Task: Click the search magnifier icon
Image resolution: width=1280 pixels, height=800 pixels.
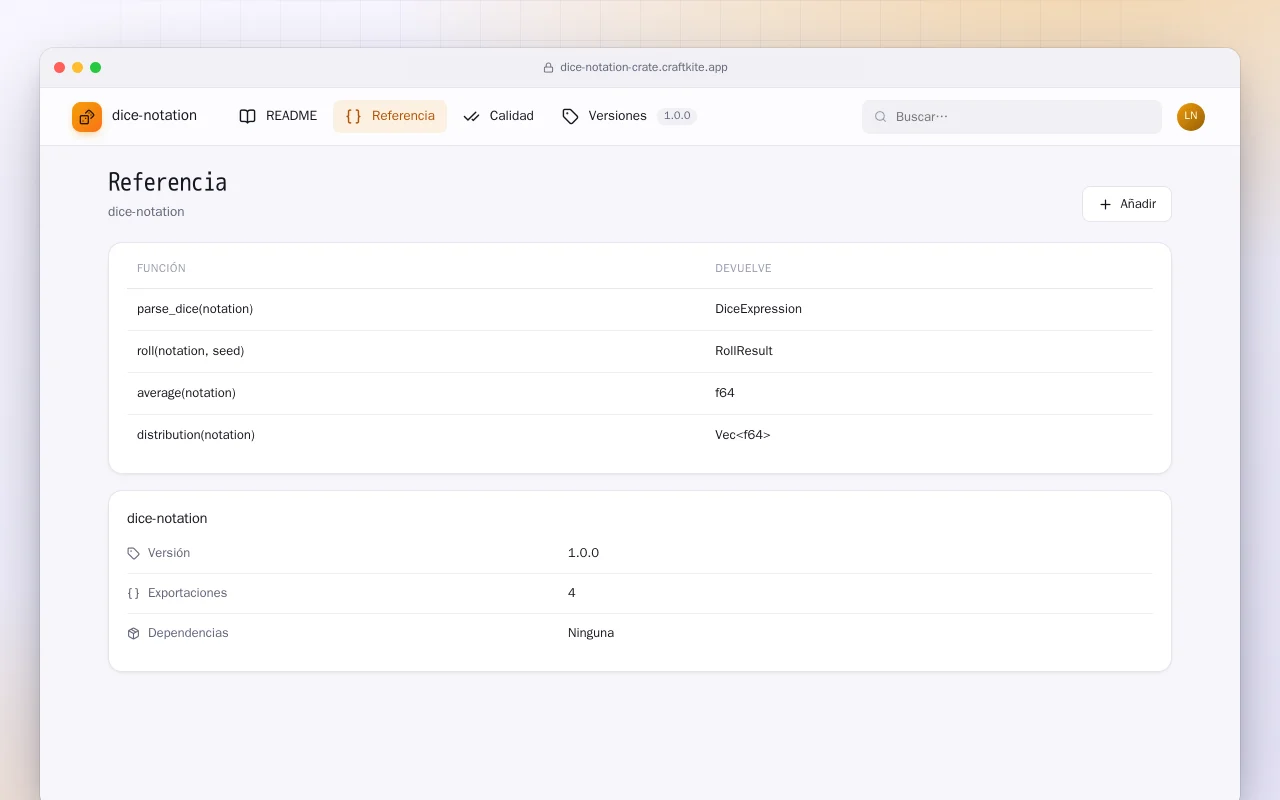Action: click(x=881, y=117)
